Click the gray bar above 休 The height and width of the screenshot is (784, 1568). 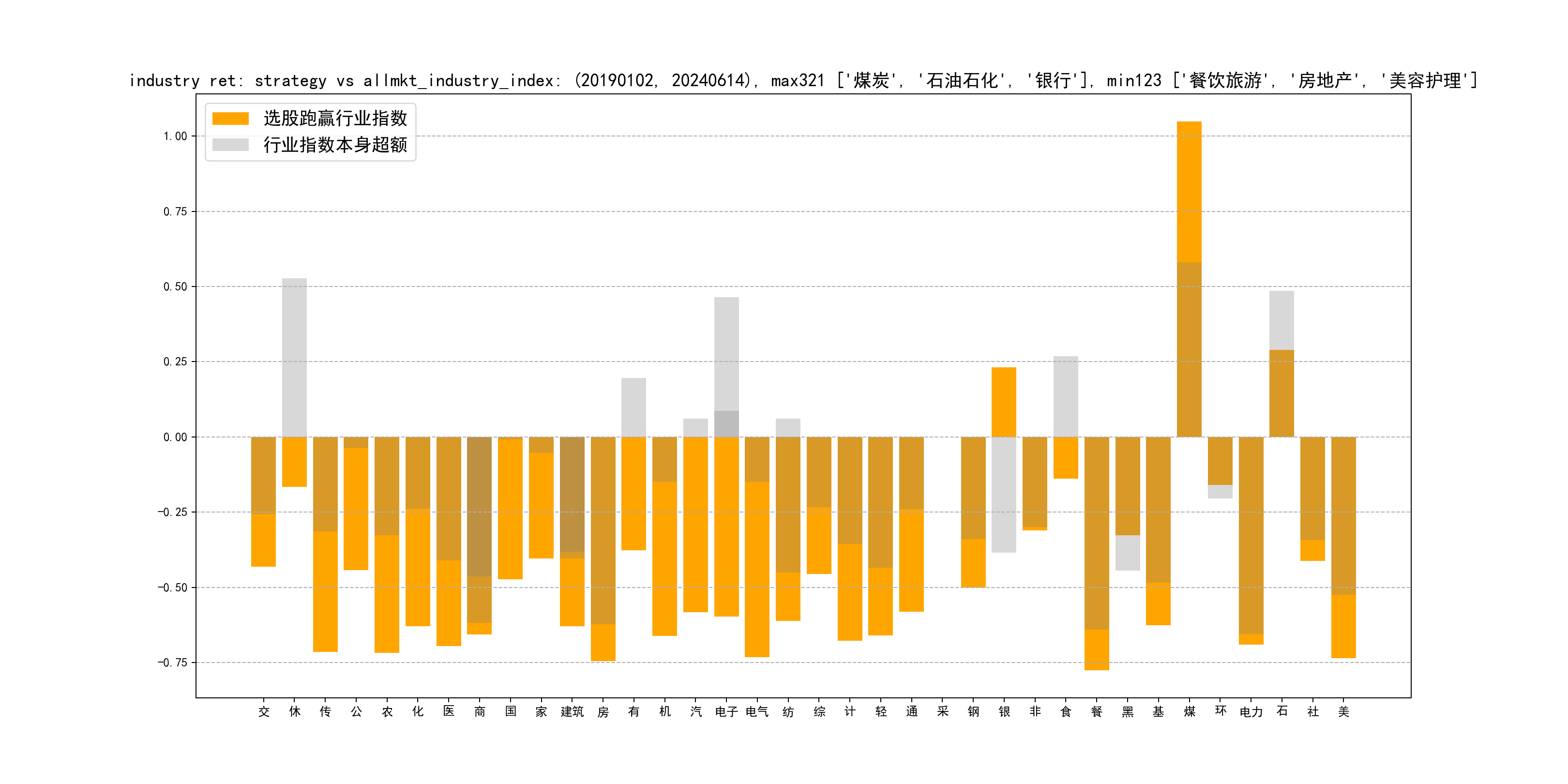(295, 357)
